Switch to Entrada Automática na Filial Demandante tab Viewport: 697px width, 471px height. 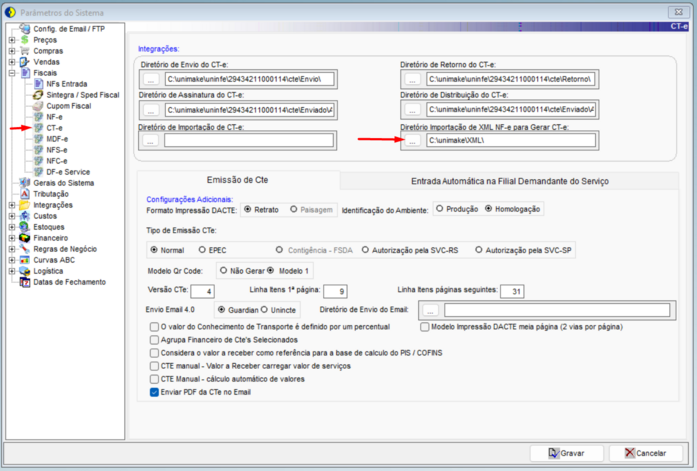point(509,181)
